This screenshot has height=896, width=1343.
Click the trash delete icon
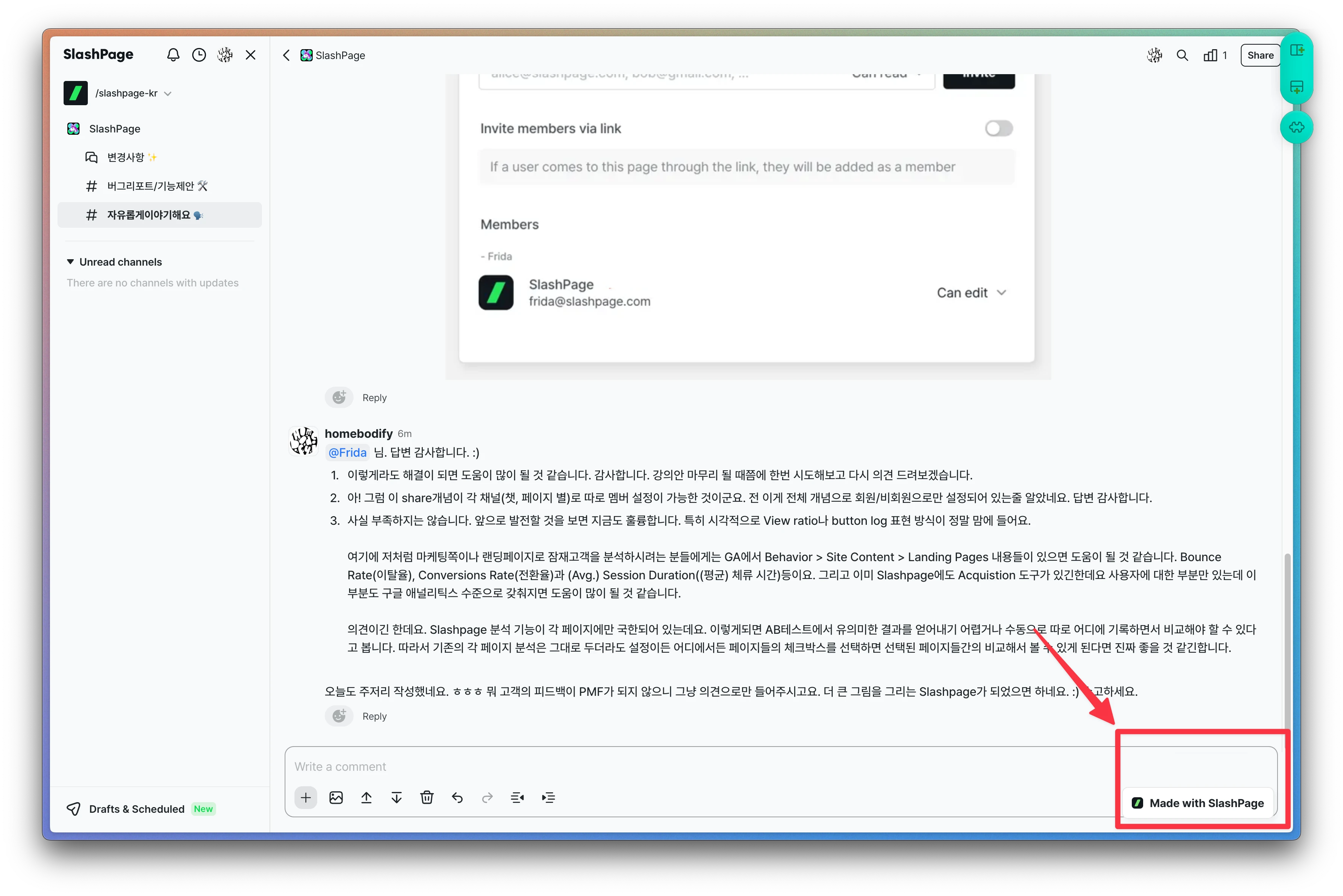click(427, 798)
